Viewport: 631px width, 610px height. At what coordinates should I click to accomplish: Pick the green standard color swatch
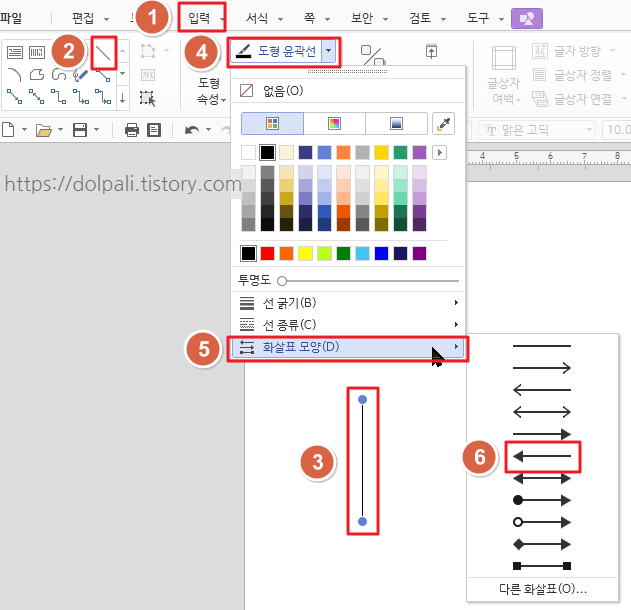(x=343, y=253)
